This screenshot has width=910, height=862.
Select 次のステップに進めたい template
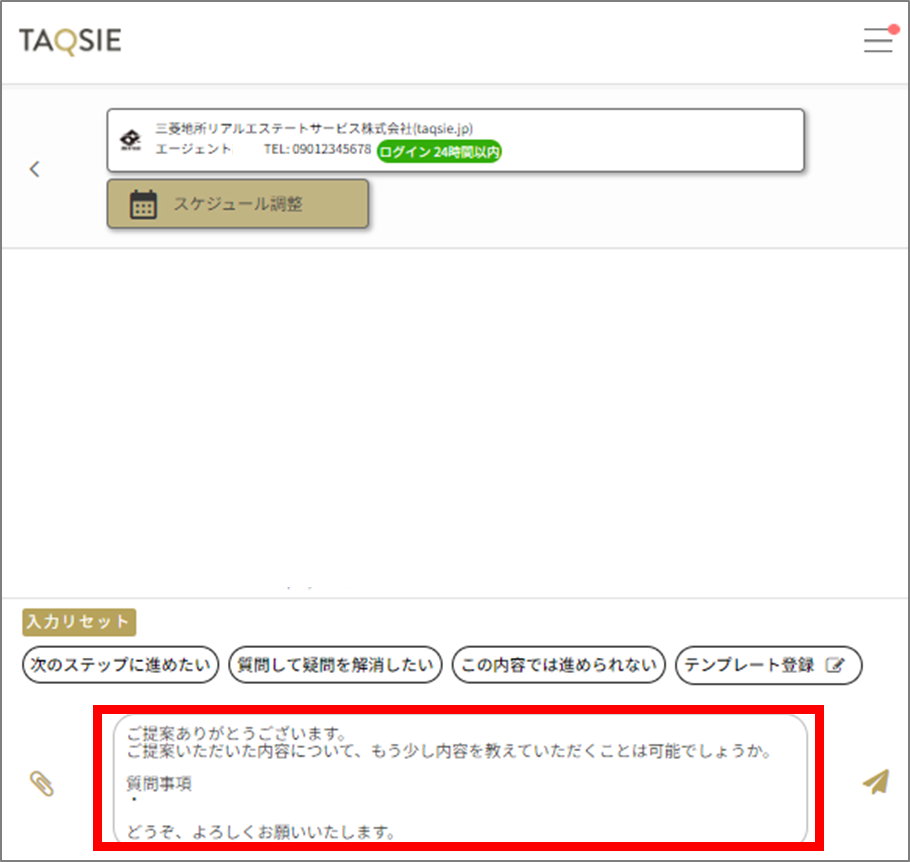[120, 665]
